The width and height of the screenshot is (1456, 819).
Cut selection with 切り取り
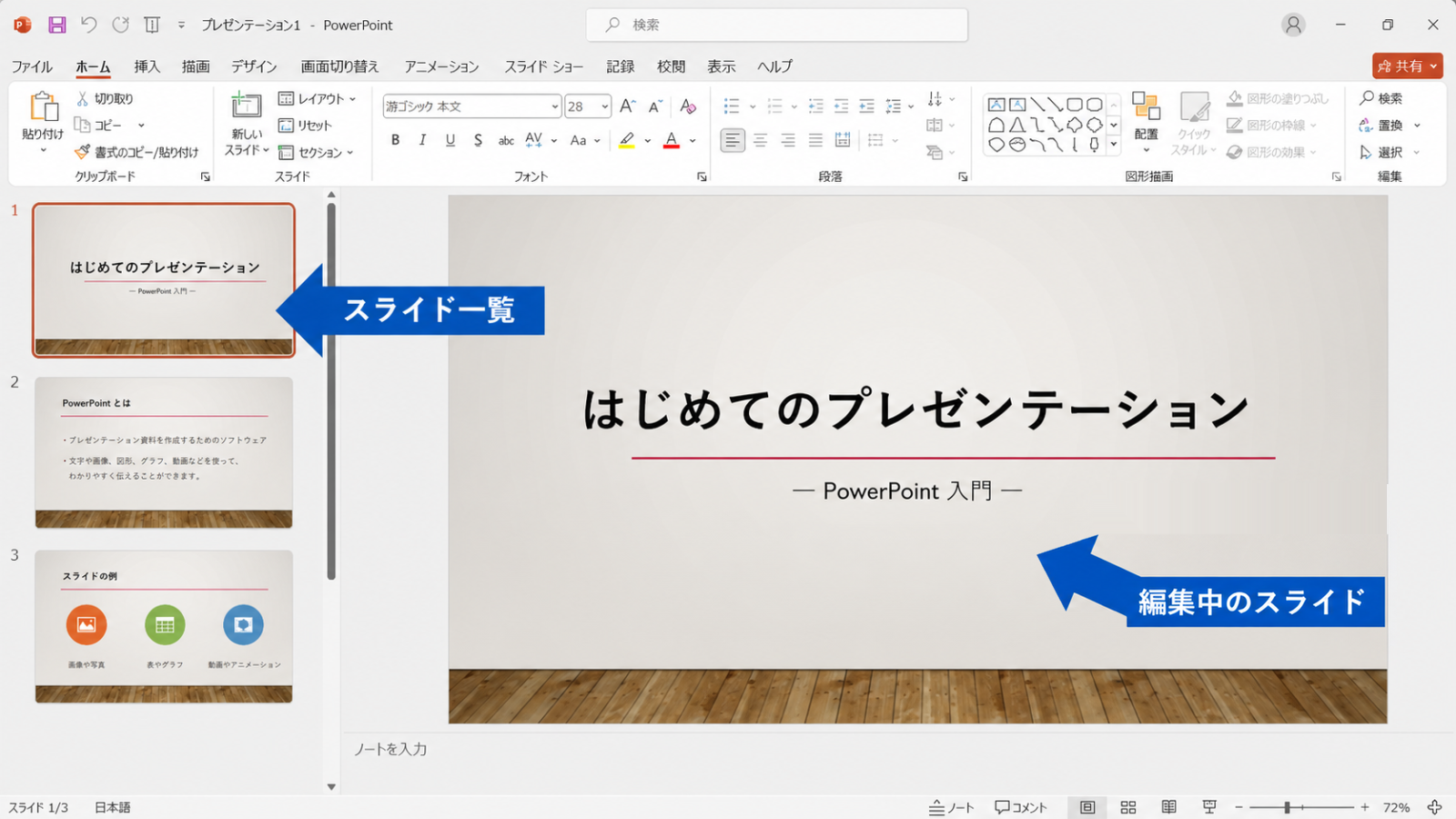click(105, 98)
